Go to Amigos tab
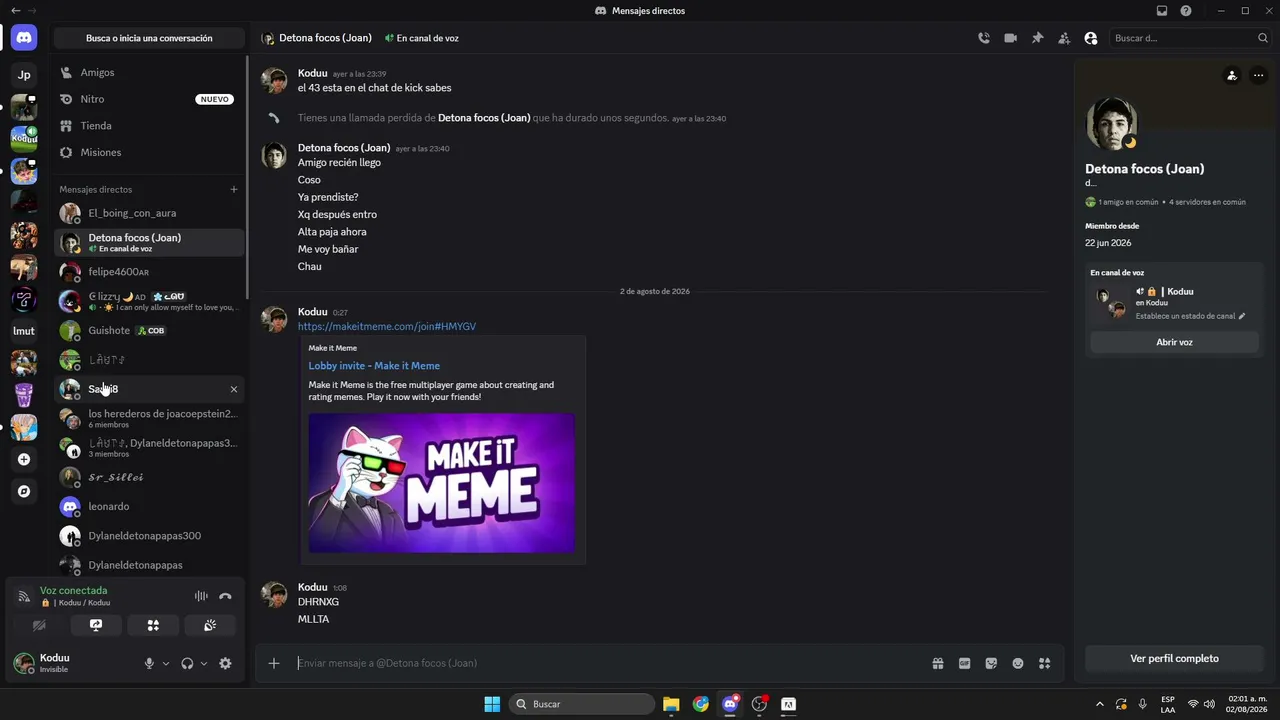The width and height of the screenshot is (1280, 720). (149, 73)
